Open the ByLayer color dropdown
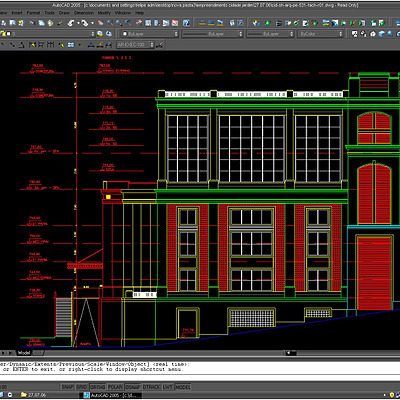 (150, 34)
